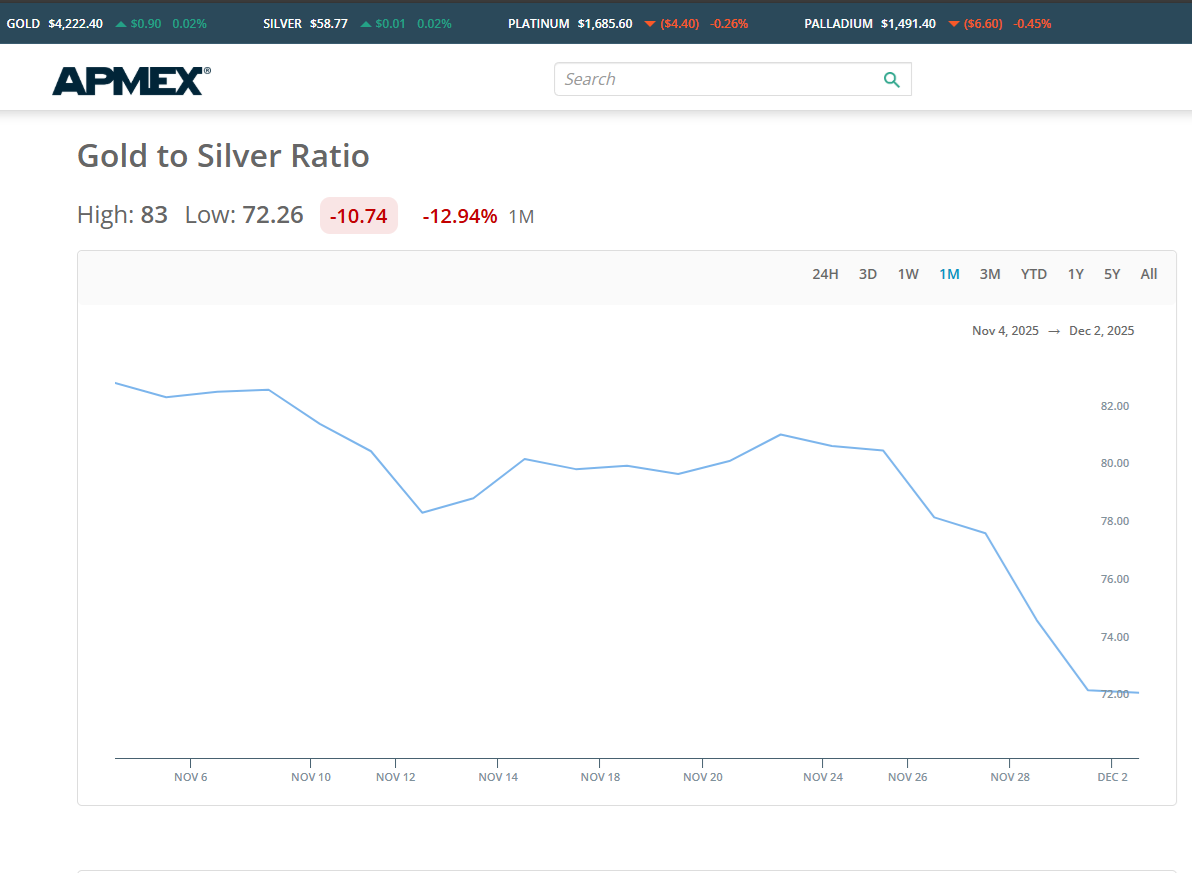The height and width of the screenshot is (873, 1192).
Task: Choose the 1M time range
Action: 949,274
